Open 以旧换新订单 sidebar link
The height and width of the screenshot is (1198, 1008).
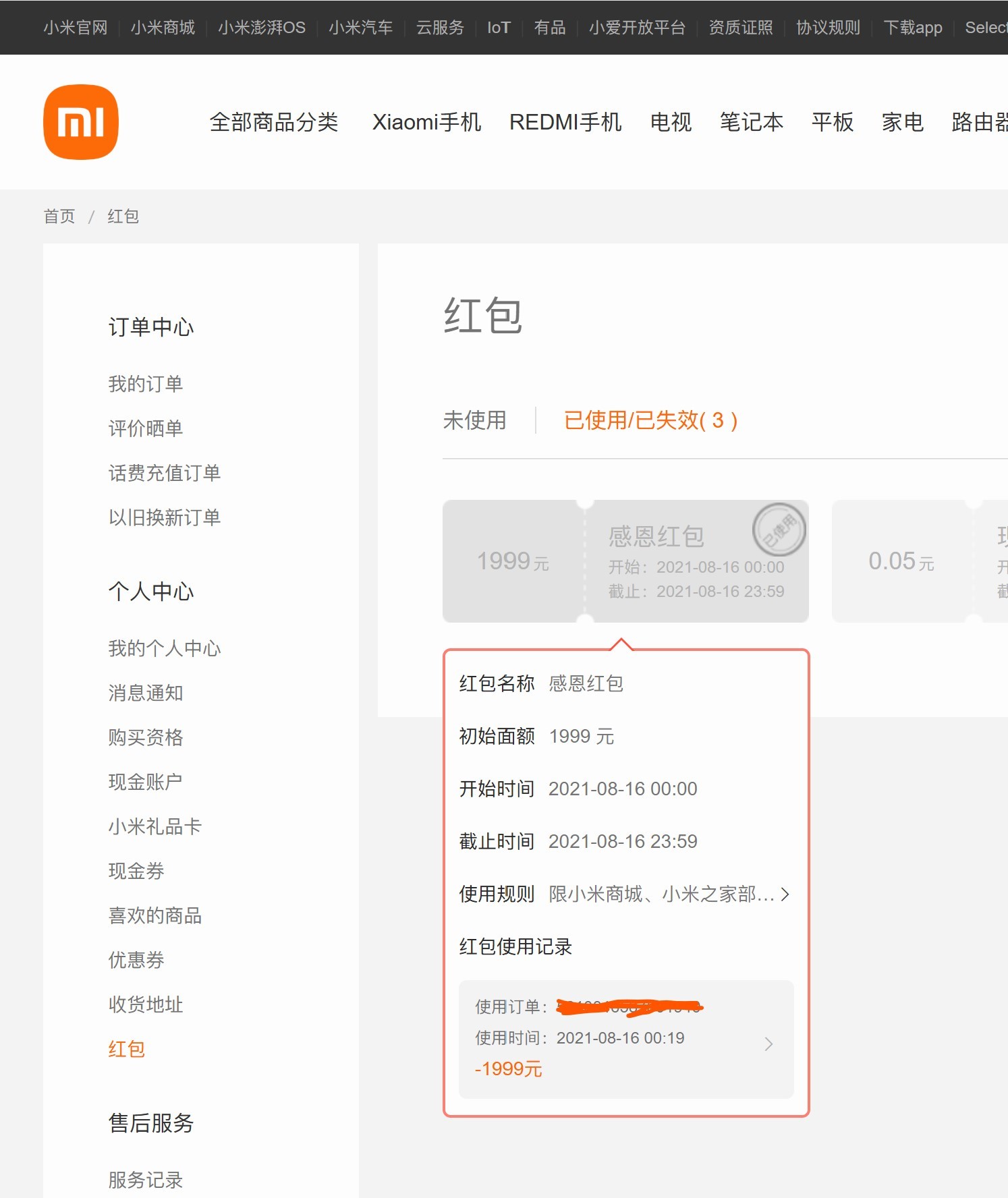[165, 517]
